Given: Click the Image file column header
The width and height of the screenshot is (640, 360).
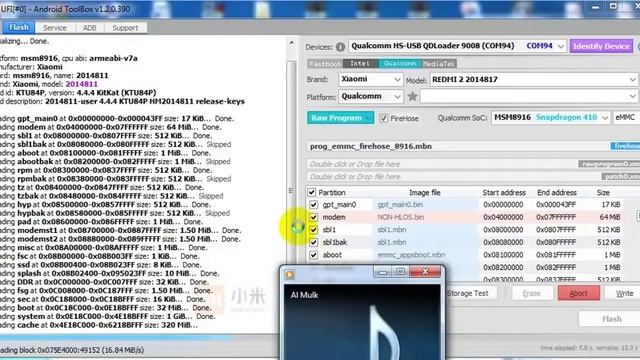Looking at the screenshot, I should (424, 192).
